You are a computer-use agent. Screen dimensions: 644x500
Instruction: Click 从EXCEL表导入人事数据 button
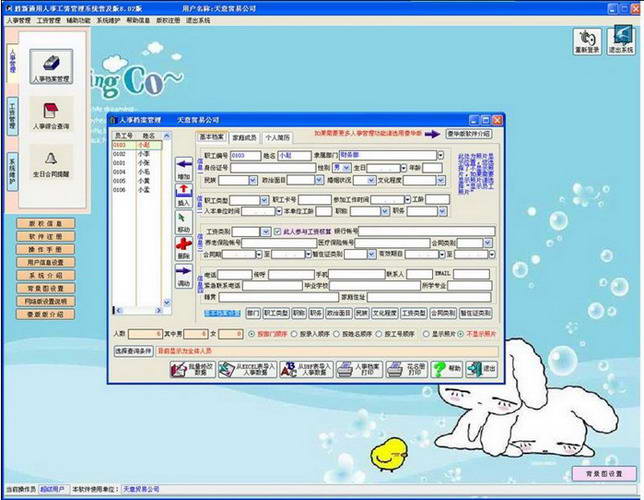click(247, 369)
